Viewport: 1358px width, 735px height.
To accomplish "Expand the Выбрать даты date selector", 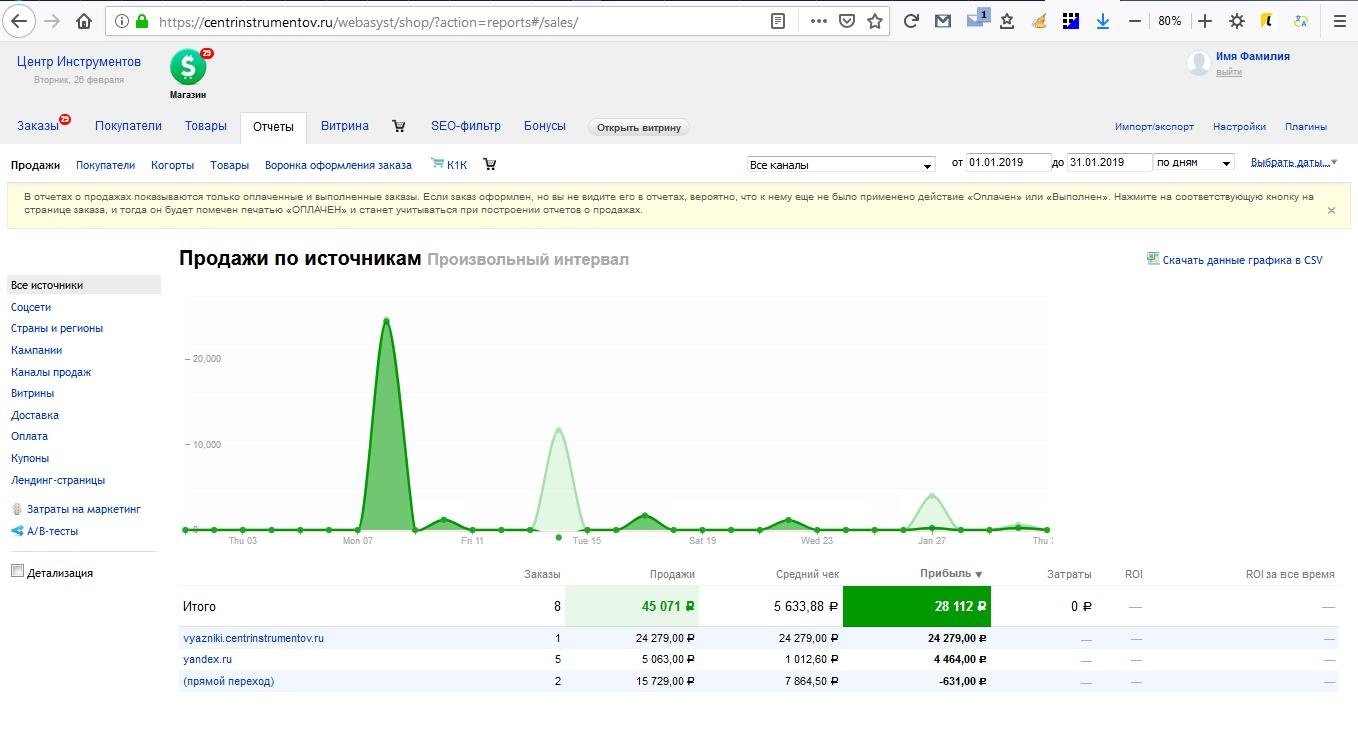I will 1293,162.
